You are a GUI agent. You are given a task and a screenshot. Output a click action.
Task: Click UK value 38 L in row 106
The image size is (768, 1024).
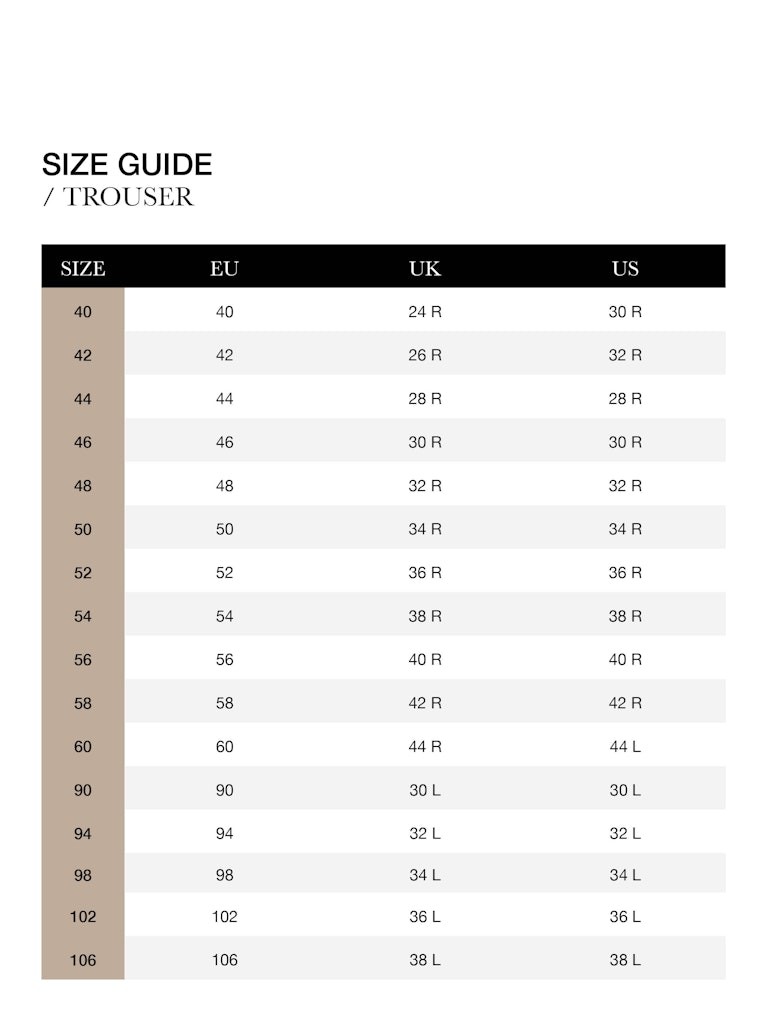(x=425, y=960)
